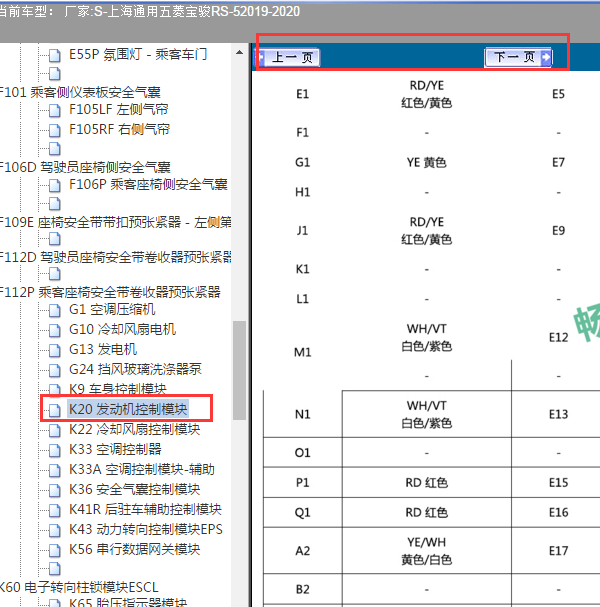Screen dimensions: 600x607
Task: Click the document icon beside F105RF 右侧气帘
Action: 55,130
